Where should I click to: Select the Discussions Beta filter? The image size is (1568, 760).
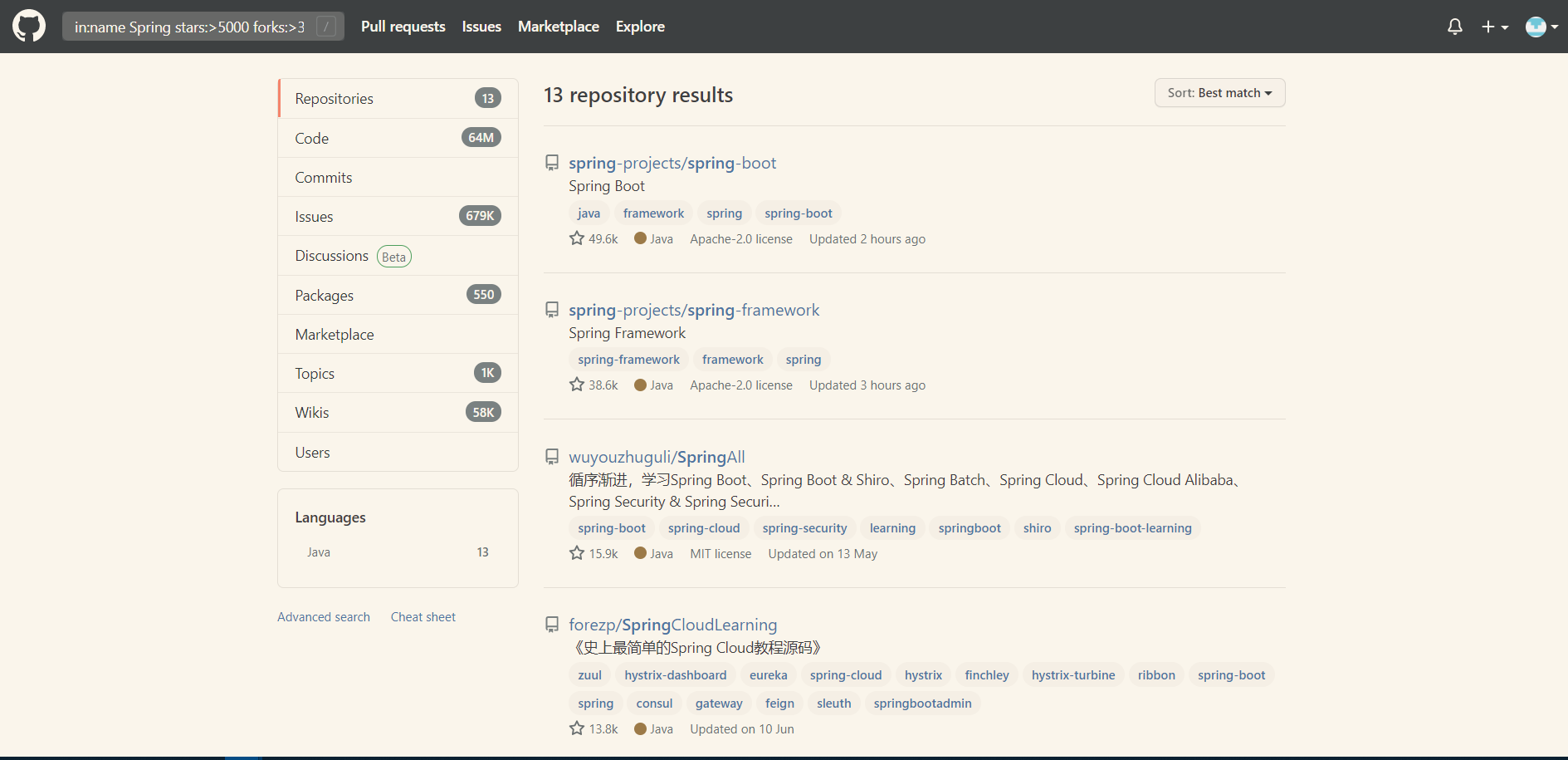click(398, 256)
